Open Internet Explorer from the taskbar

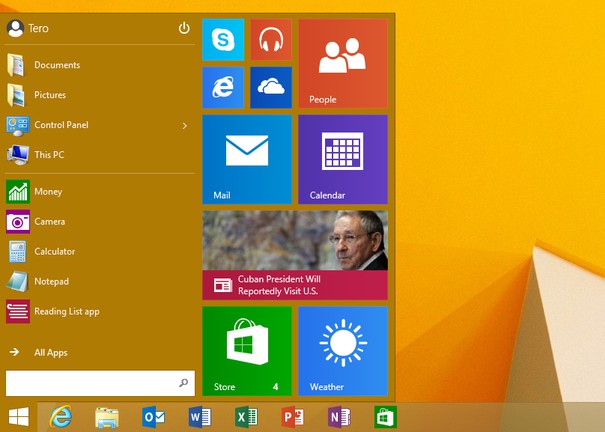61,417
